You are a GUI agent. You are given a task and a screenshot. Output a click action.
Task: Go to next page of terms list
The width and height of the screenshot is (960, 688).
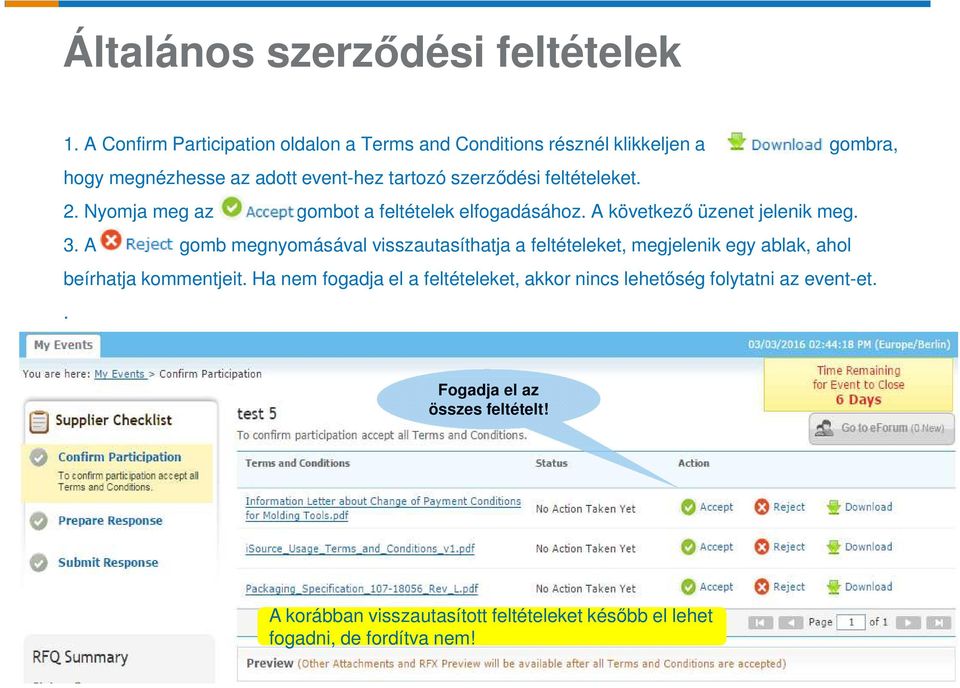pyautogui.click(x=908, y=623)
